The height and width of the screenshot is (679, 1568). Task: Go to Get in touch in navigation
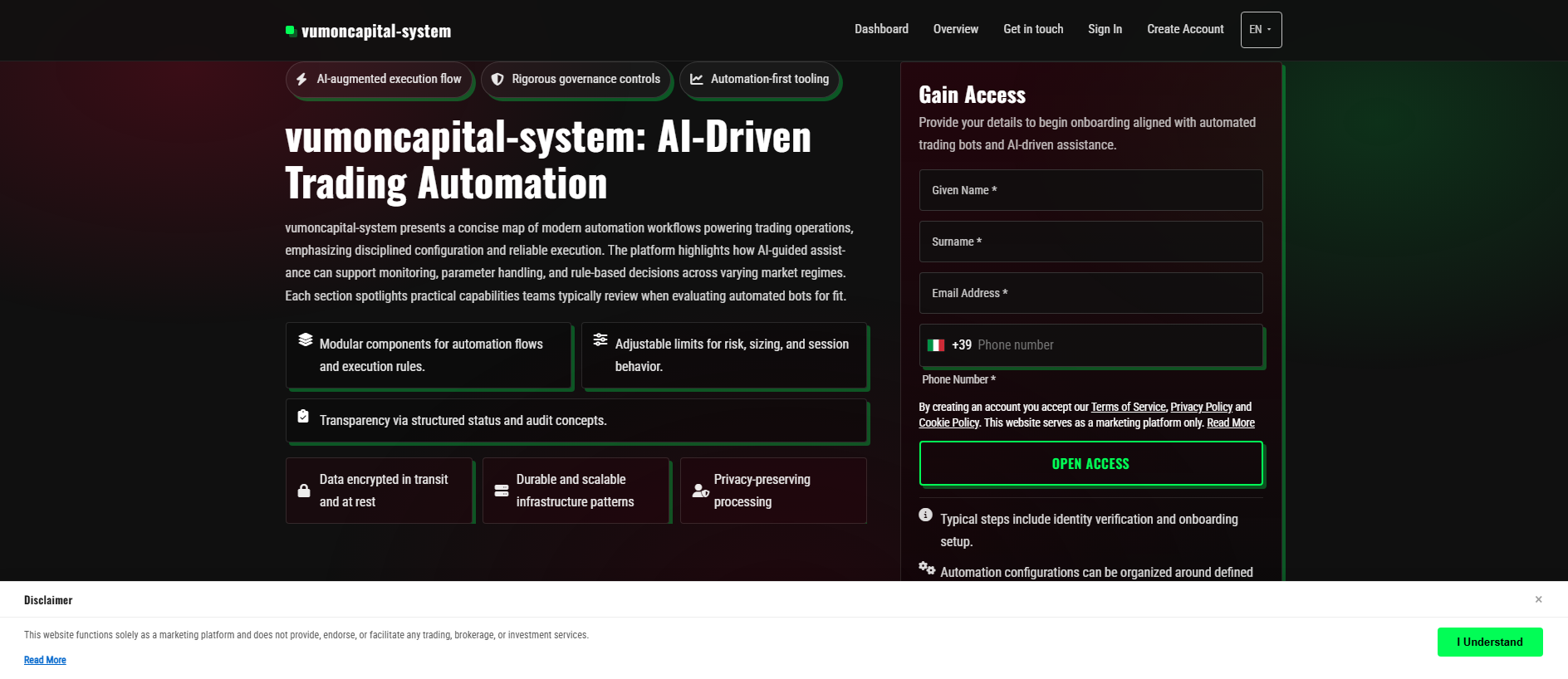tap(1033, 29)
